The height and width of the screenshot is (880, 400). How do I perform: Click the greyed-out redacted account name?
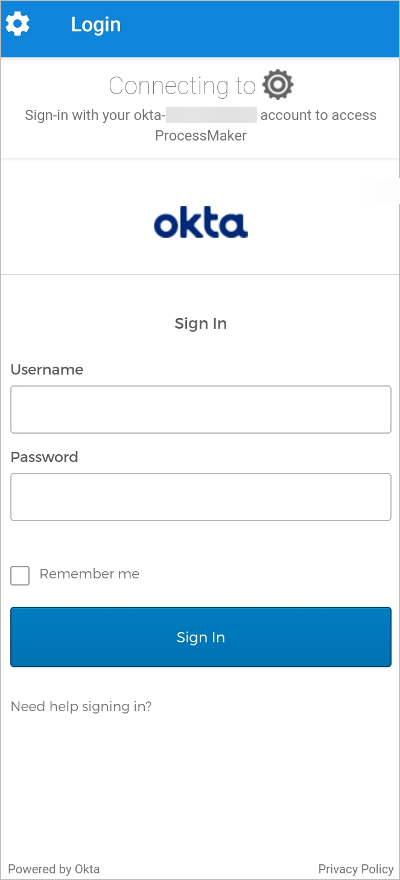(x=212, y=115)
